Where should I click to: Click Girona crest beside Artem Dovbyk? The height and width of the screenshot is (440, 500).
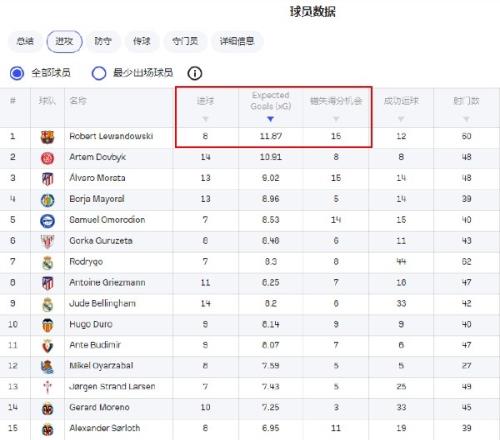point(47,158)
